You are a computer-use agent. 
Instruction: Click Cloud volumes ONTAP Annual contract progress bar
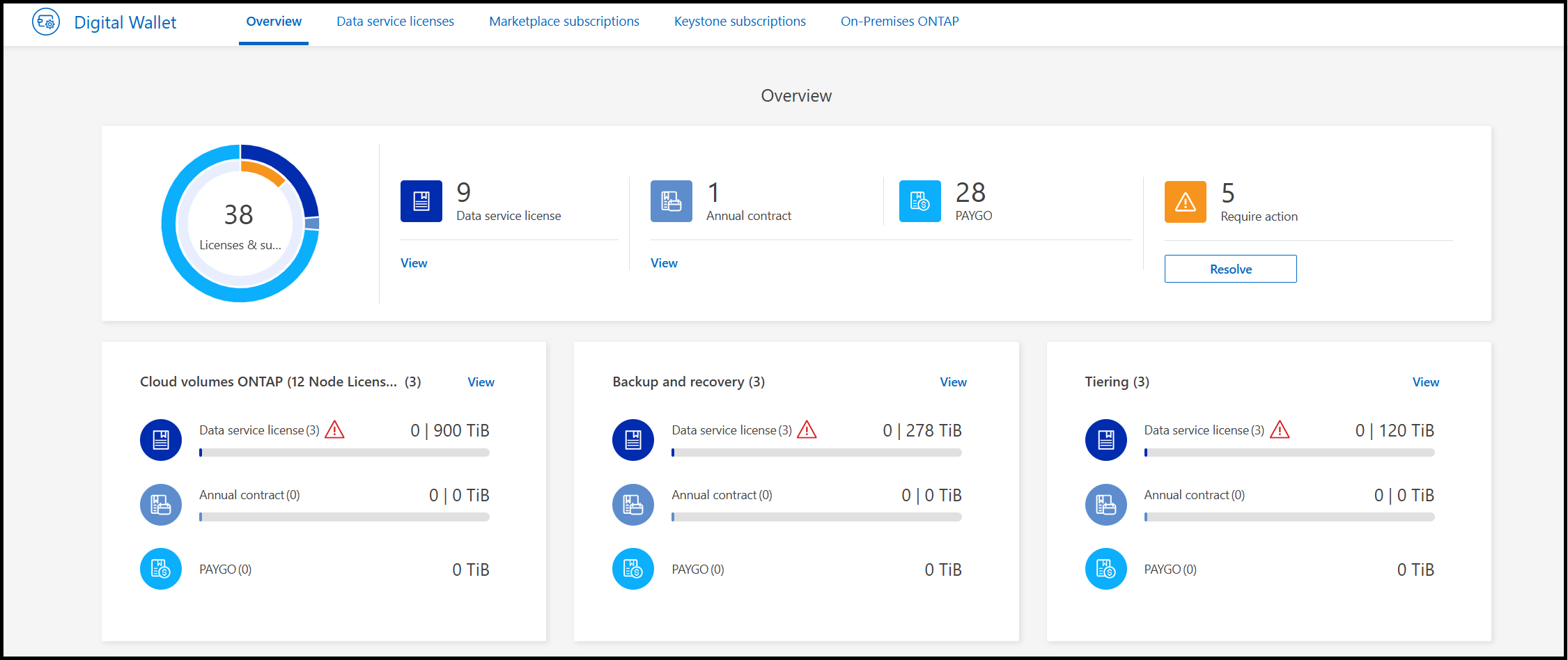click(344, 517)
